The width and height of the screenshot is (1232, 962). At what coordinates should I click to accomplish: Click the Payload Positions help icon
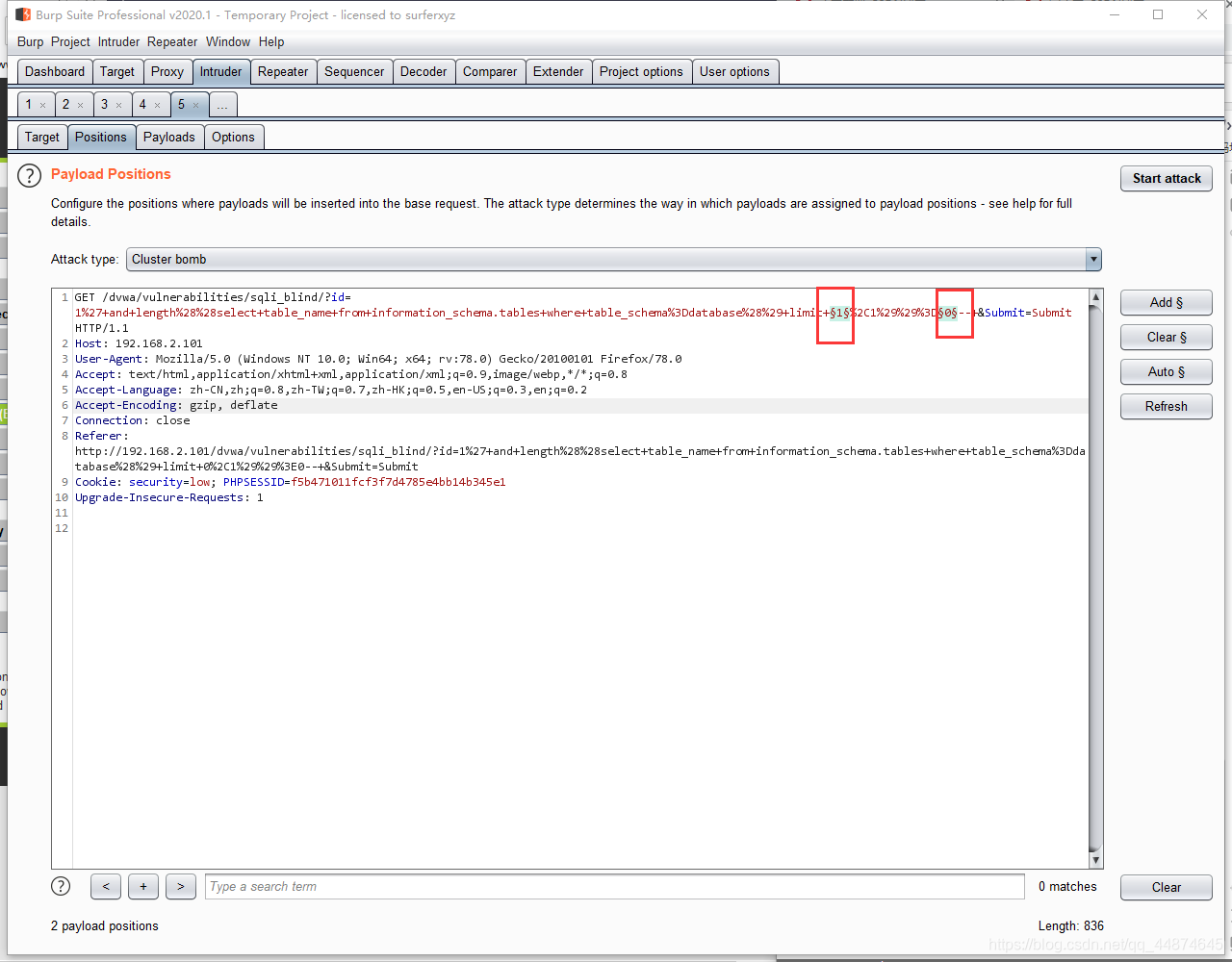click(x=30, y=175)
